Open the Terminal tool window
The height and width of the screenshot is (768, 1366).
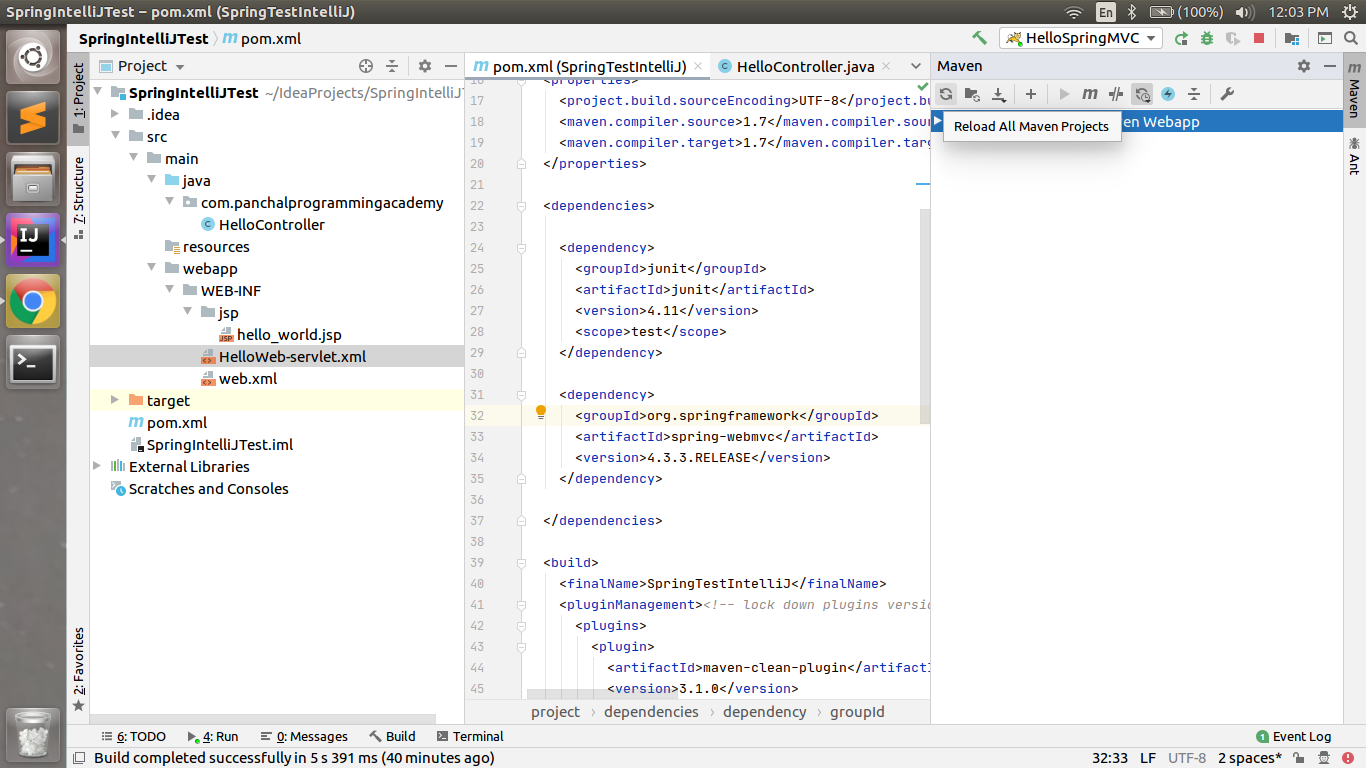[469, 736]
